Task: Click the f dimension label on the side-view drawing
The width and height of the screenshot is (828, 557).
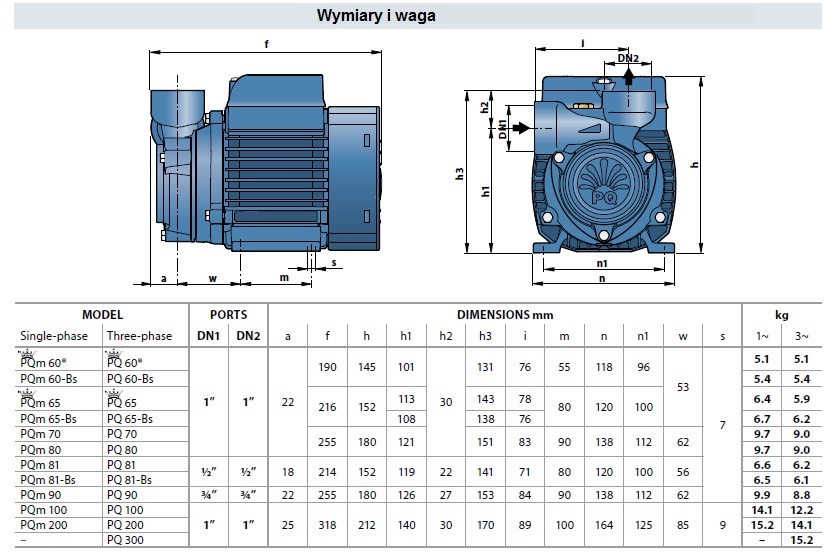Action: point(266,45)
